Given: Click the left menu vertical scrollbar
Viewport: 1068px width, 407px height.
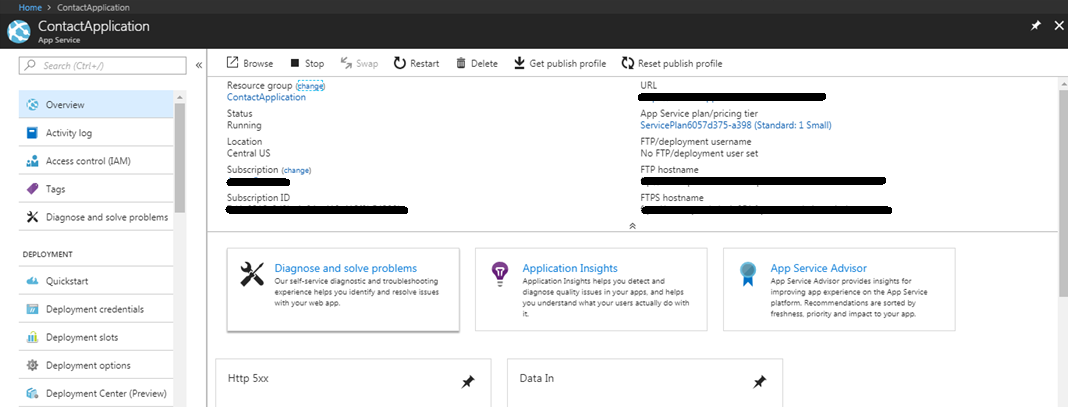Looking at the screenshot, I should coord(180,158).
